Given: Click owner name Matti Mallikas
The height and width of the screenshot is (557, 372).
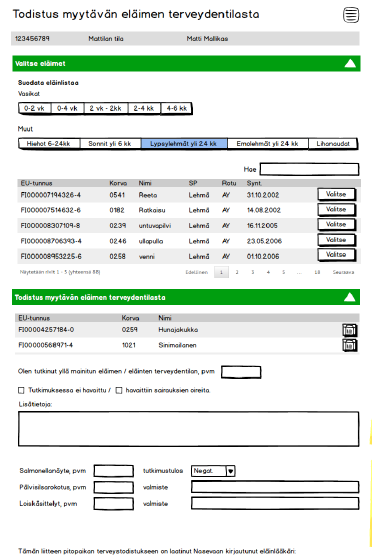Looking at the screenshot, I should coord(207,39).
